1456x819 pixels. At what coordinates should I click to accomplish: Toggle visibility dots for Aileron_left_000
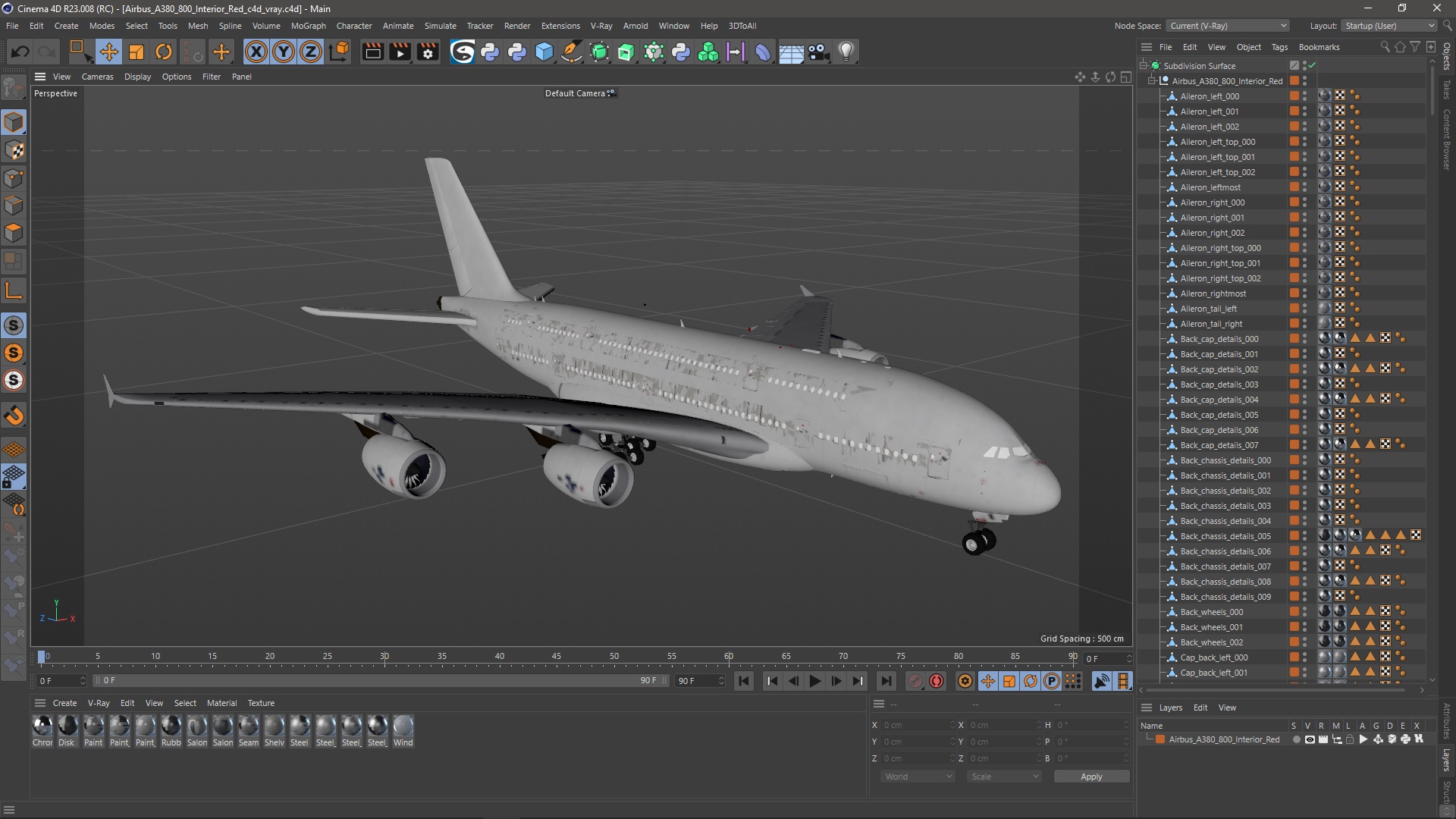pyautogui.click(x=1304, y=96)
